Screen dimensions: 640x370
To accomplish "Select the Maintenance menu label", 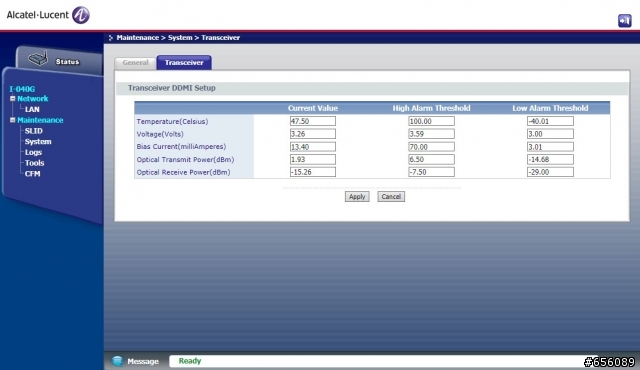I will tap(40, 120).
